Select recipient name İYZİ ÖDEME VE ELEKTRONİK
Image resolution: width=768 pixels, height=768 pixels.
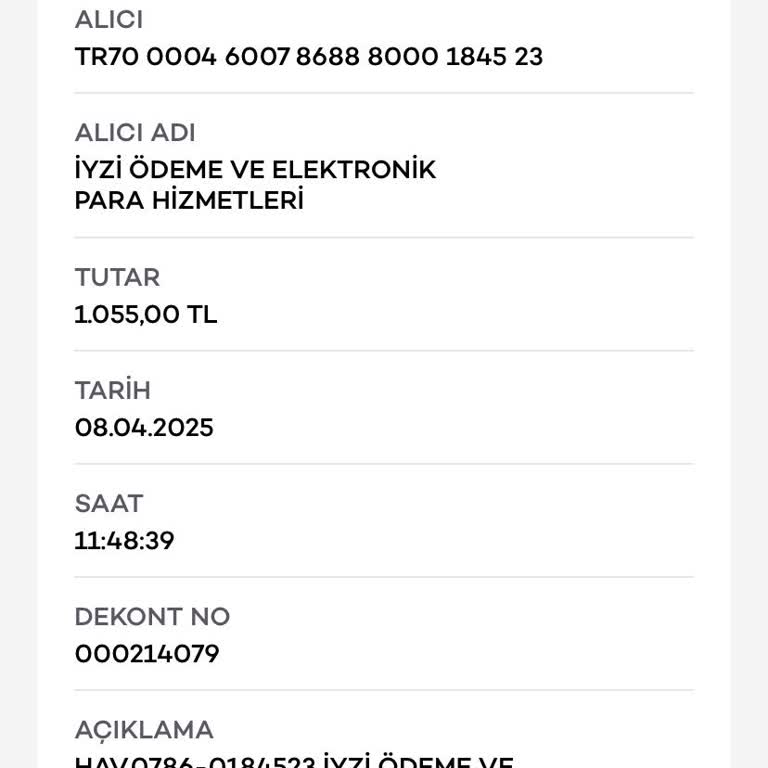pyautogui.click(x=255, y=169)
